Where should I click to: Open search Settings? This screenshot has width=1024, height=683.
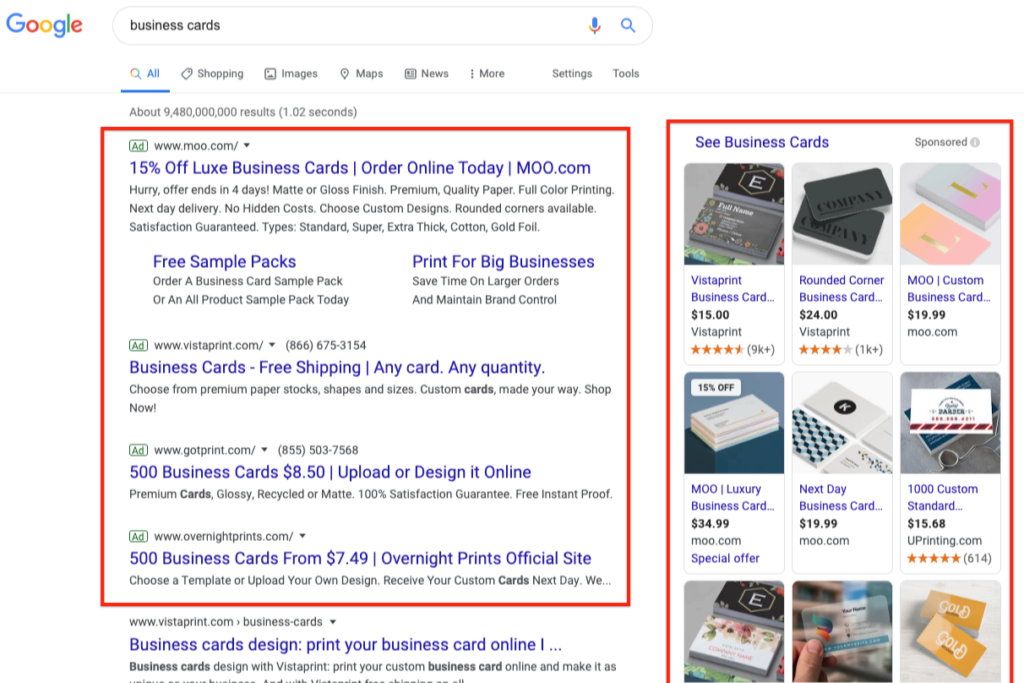tap(572, 74)
